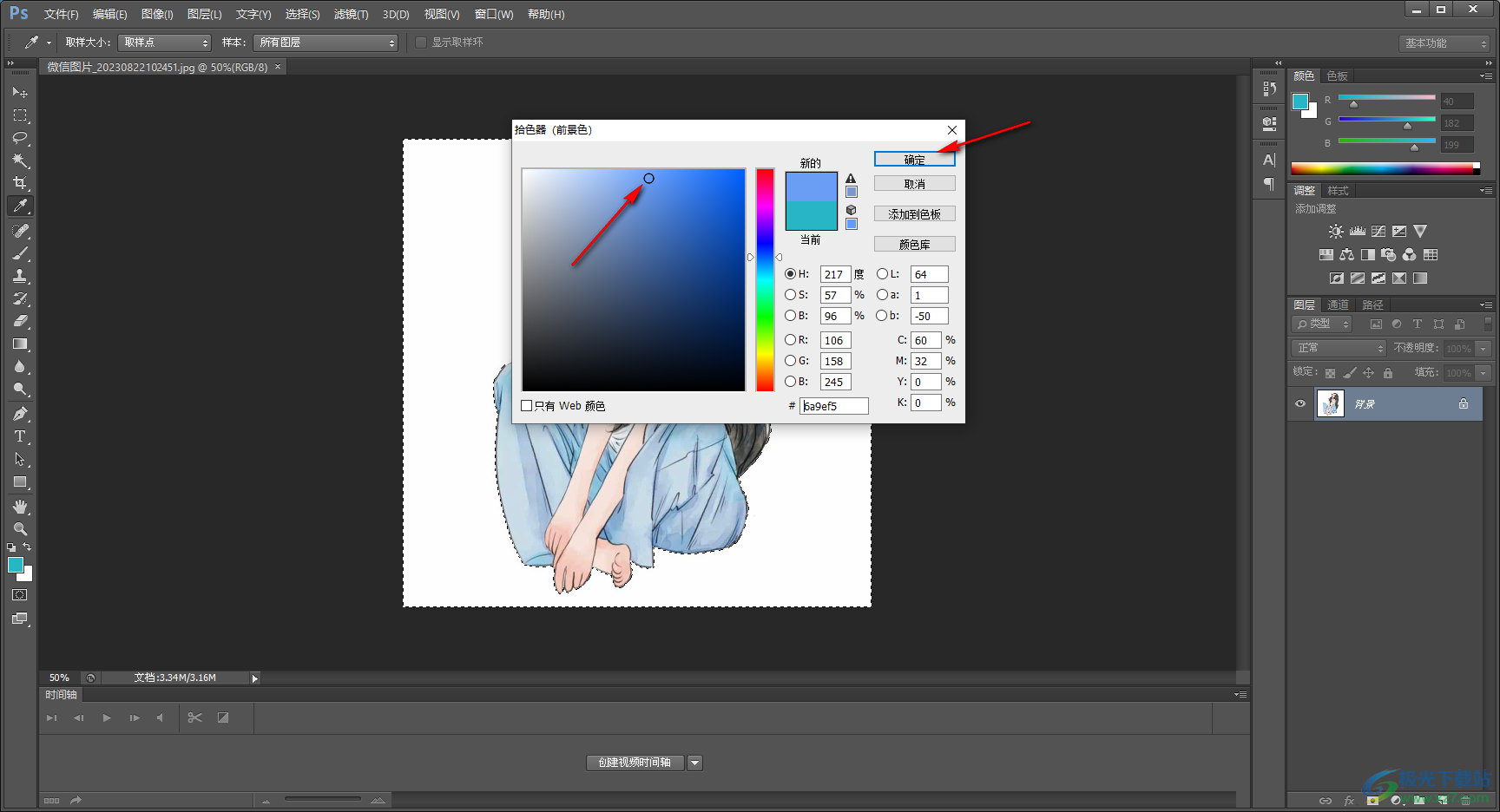Switch to the Channels tab
Screen dimensions: 1500x812
click(x=1338, y=305)
